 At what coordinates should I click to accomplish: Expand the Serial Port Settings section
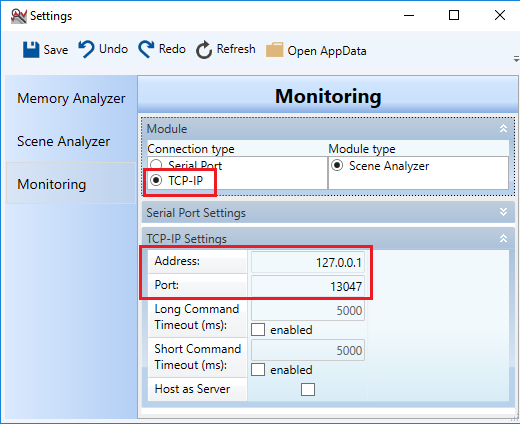pos(503,212)
